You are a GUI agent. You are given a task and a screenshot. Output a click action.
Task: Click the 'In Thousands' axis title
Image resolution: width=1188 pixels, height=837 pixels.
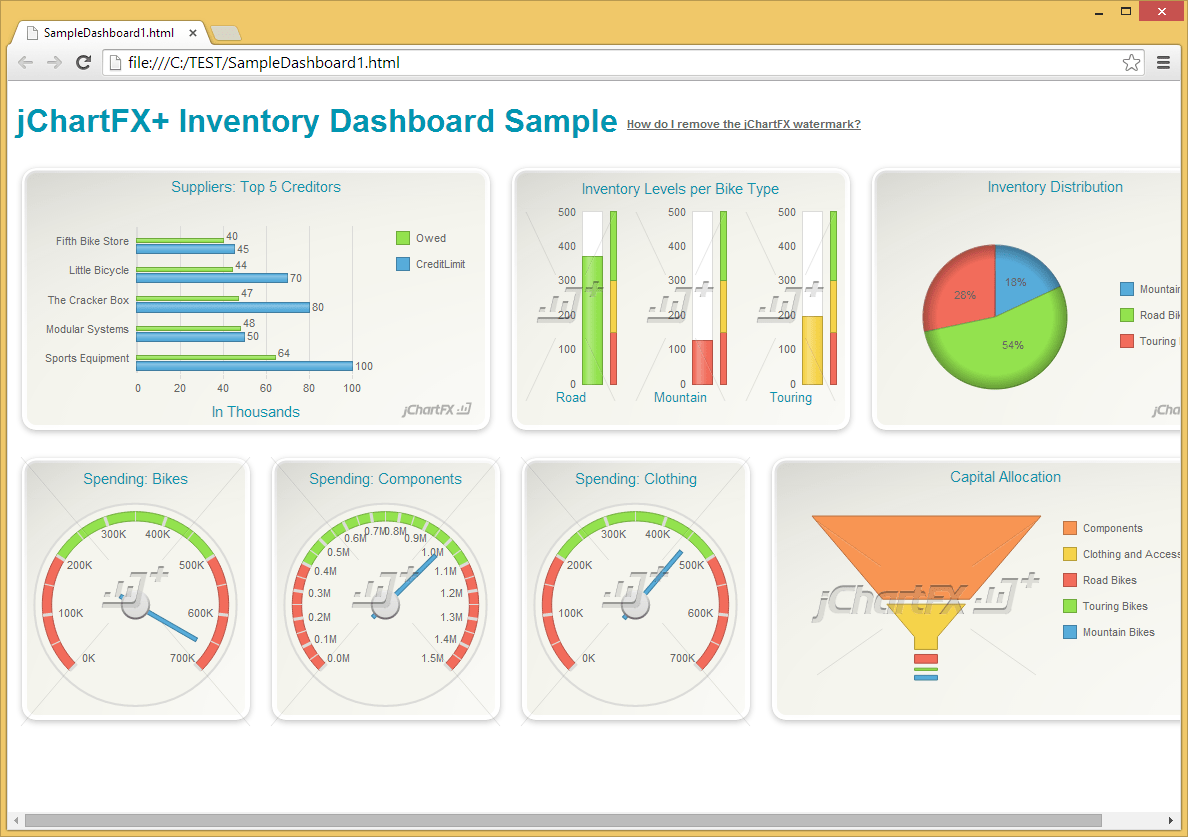pos(256,412)
